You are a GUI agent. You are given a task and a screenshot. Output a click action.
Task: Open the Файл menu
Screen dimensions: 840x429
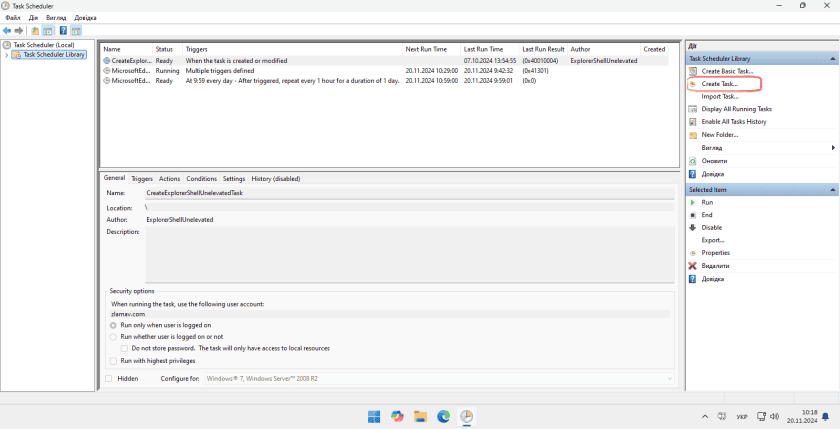[x=13, y=18]
